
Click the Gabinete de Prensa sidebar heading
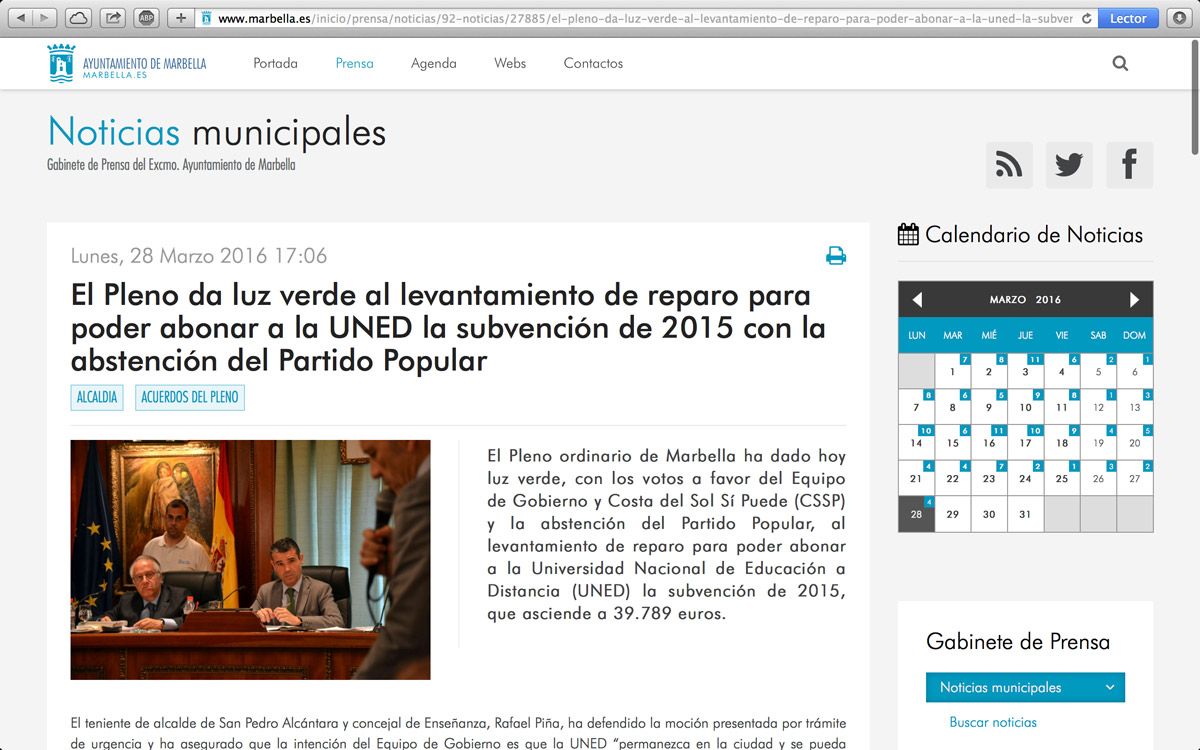1018,642
